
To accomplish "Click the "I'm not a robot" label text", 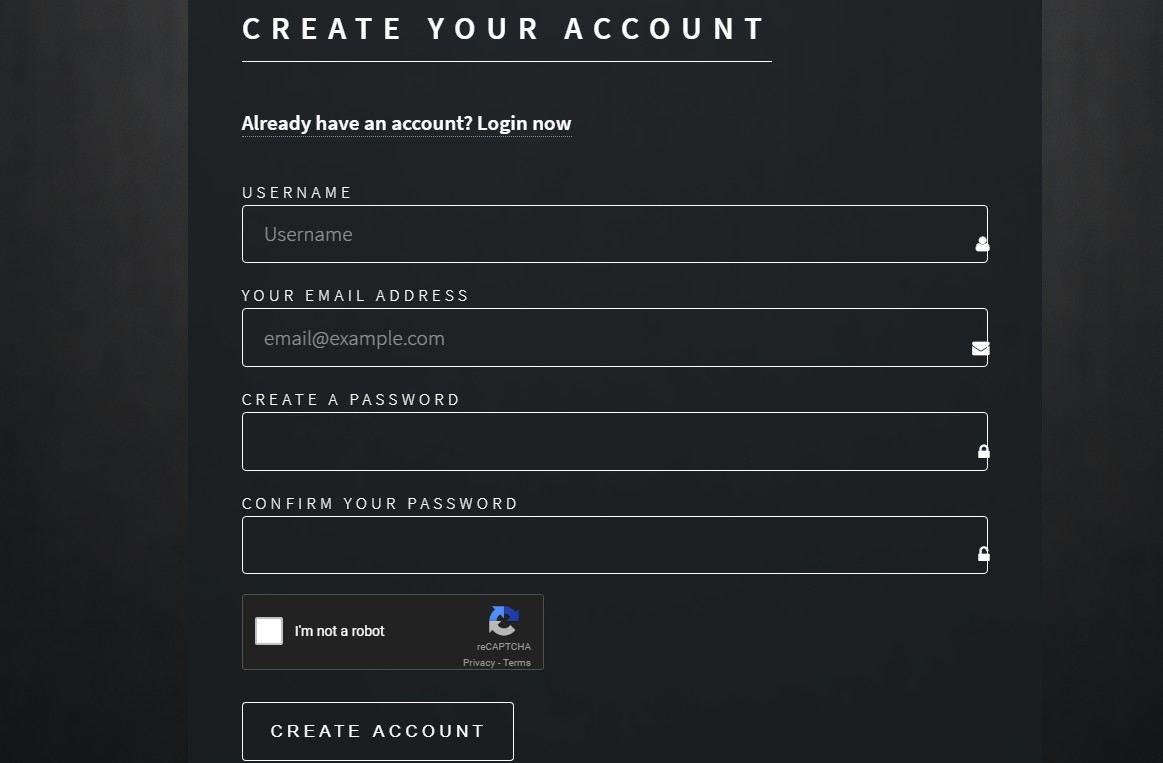I will coord(340,631).
